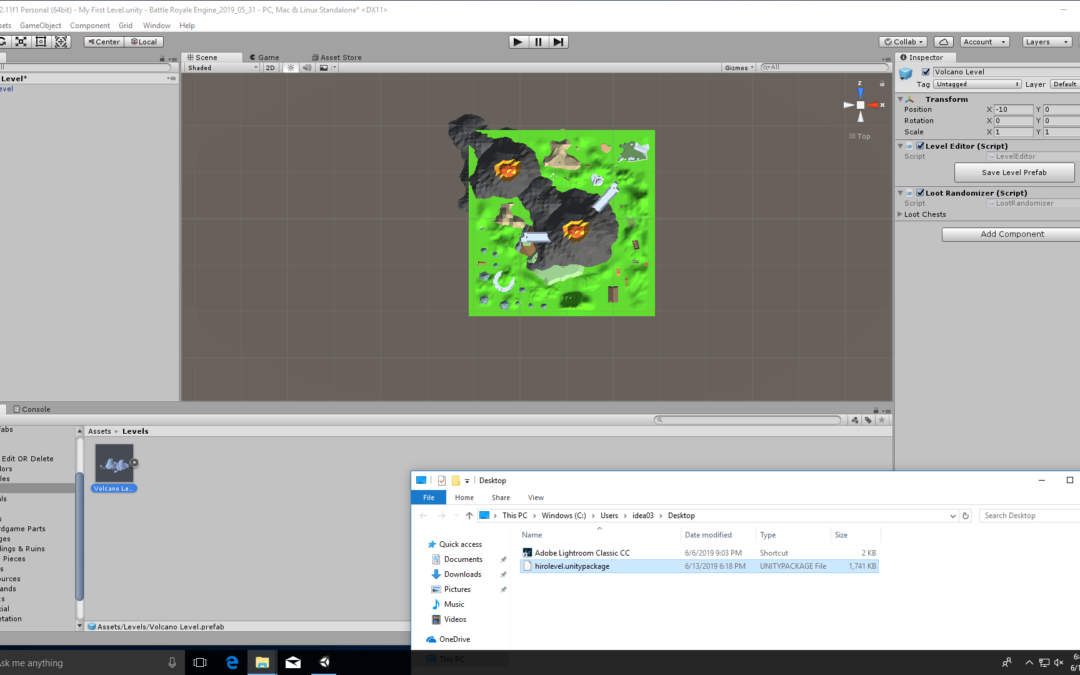Click favorites star icon in Project
The image size is (1080, 675).
click(x=882, y=419)
